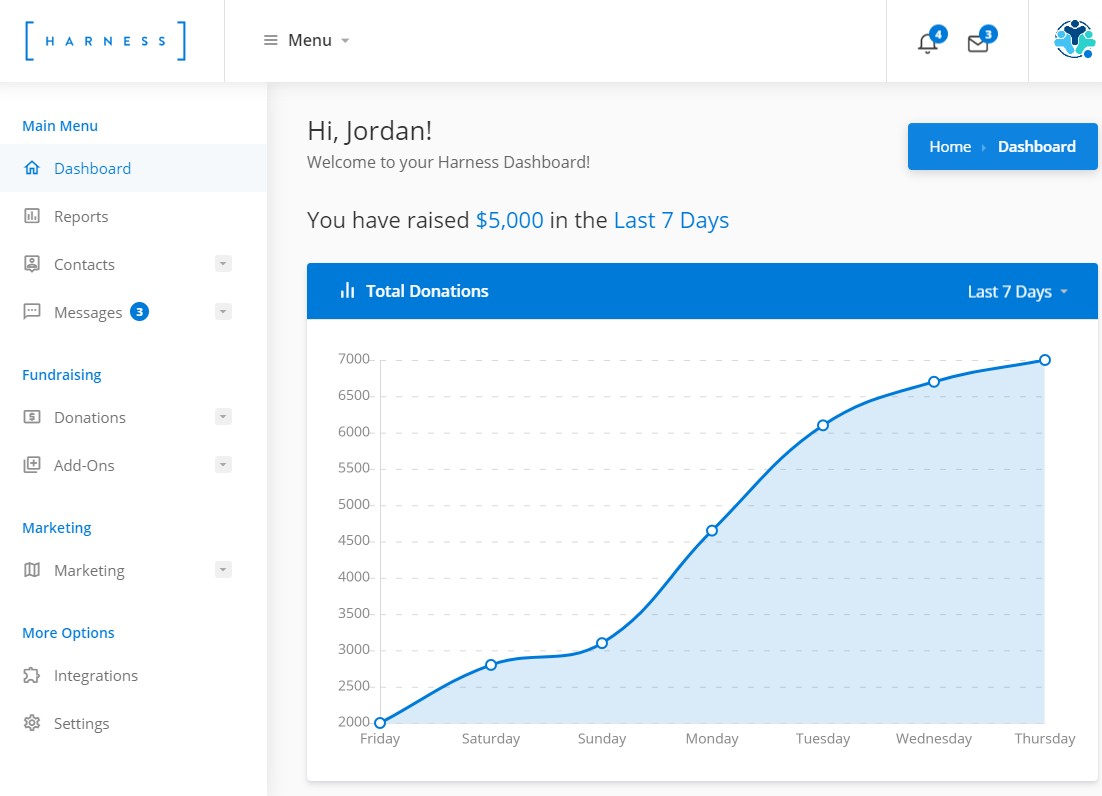
Task: Click the profile avatar in the top bar
Action: pos(1073,41)
